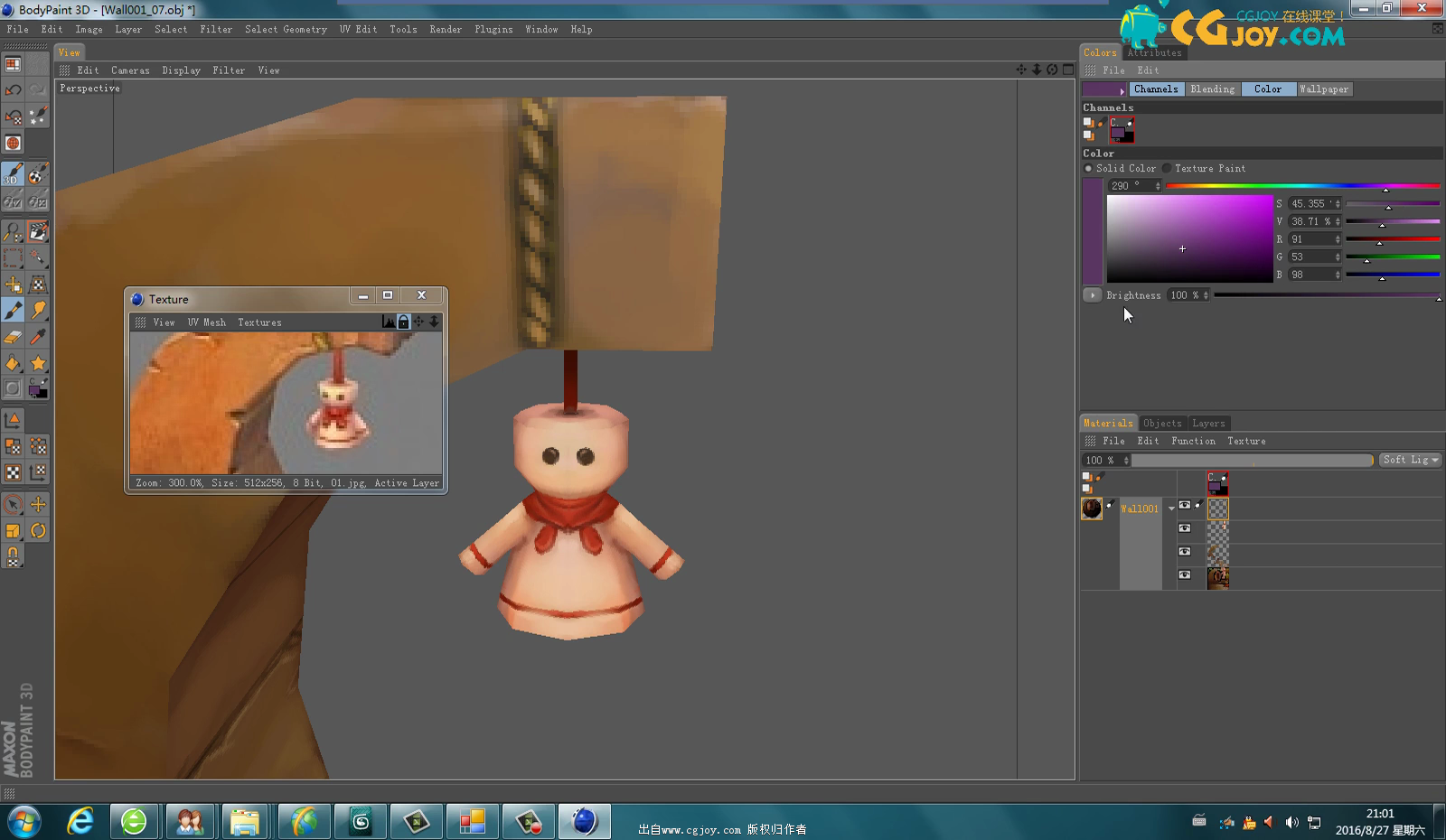Select the orange Rotate tool
Image resolution: width=1446 pixels, height=840 pixels.
pos(38,531)
